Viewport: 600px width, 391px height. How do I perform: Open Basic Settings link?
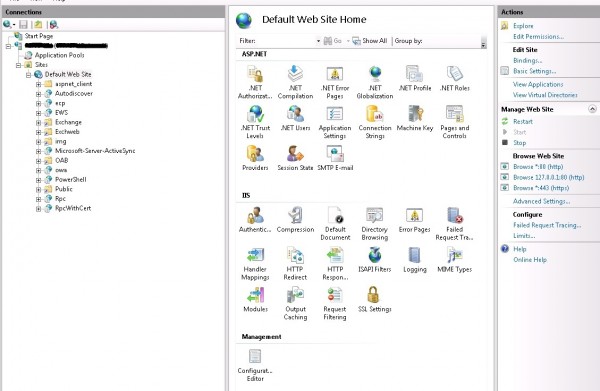535,71
